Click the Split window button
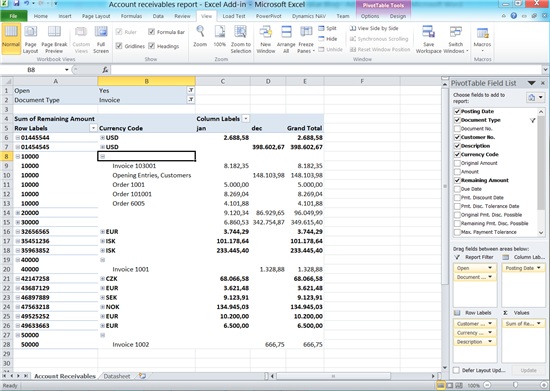Image resolution: width=550 pixels, height=391 pixels. click(328, 28)
